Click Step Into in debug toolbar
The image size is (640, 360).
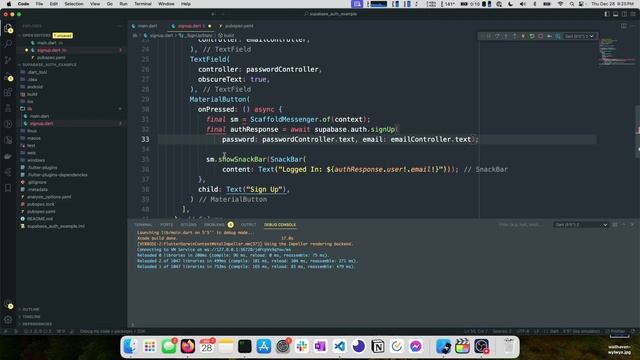(506, 36)
